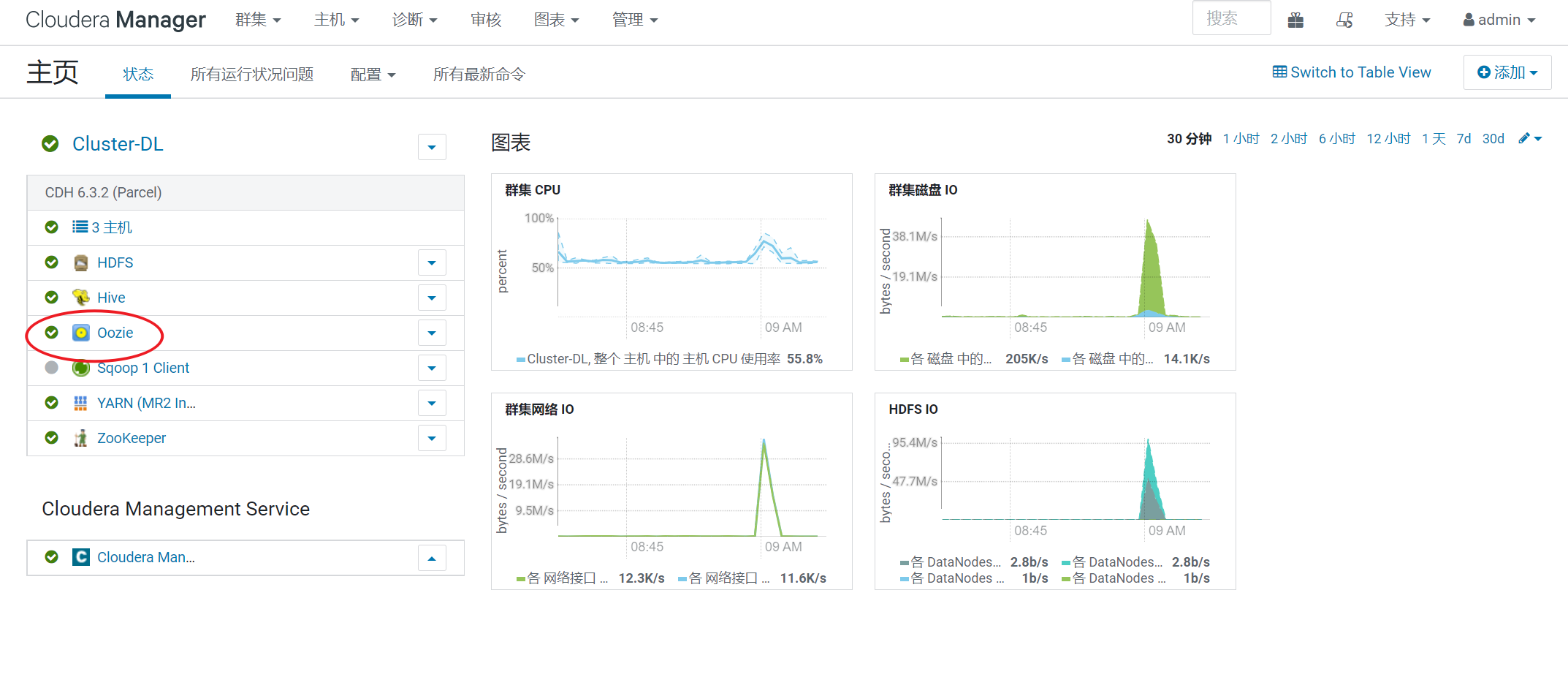
Task: Open the Hive service link
Action: 111,298
